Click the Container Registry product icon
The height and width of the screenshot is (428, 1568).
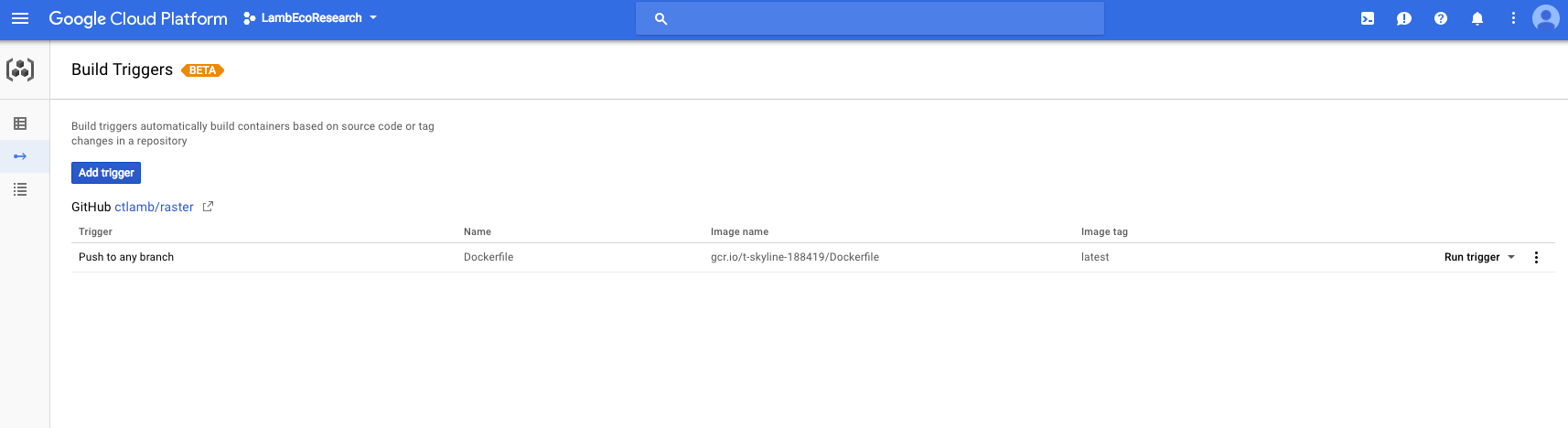click(x=20, y=70)
